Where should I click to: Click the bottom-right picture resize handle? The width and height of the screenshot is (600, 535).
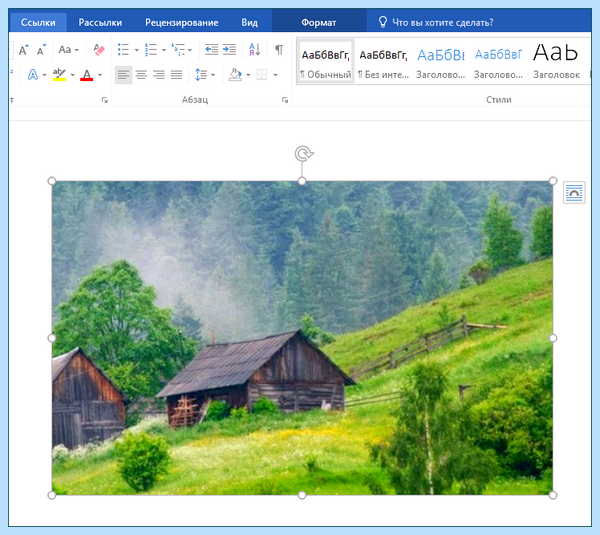coord(553,495)
